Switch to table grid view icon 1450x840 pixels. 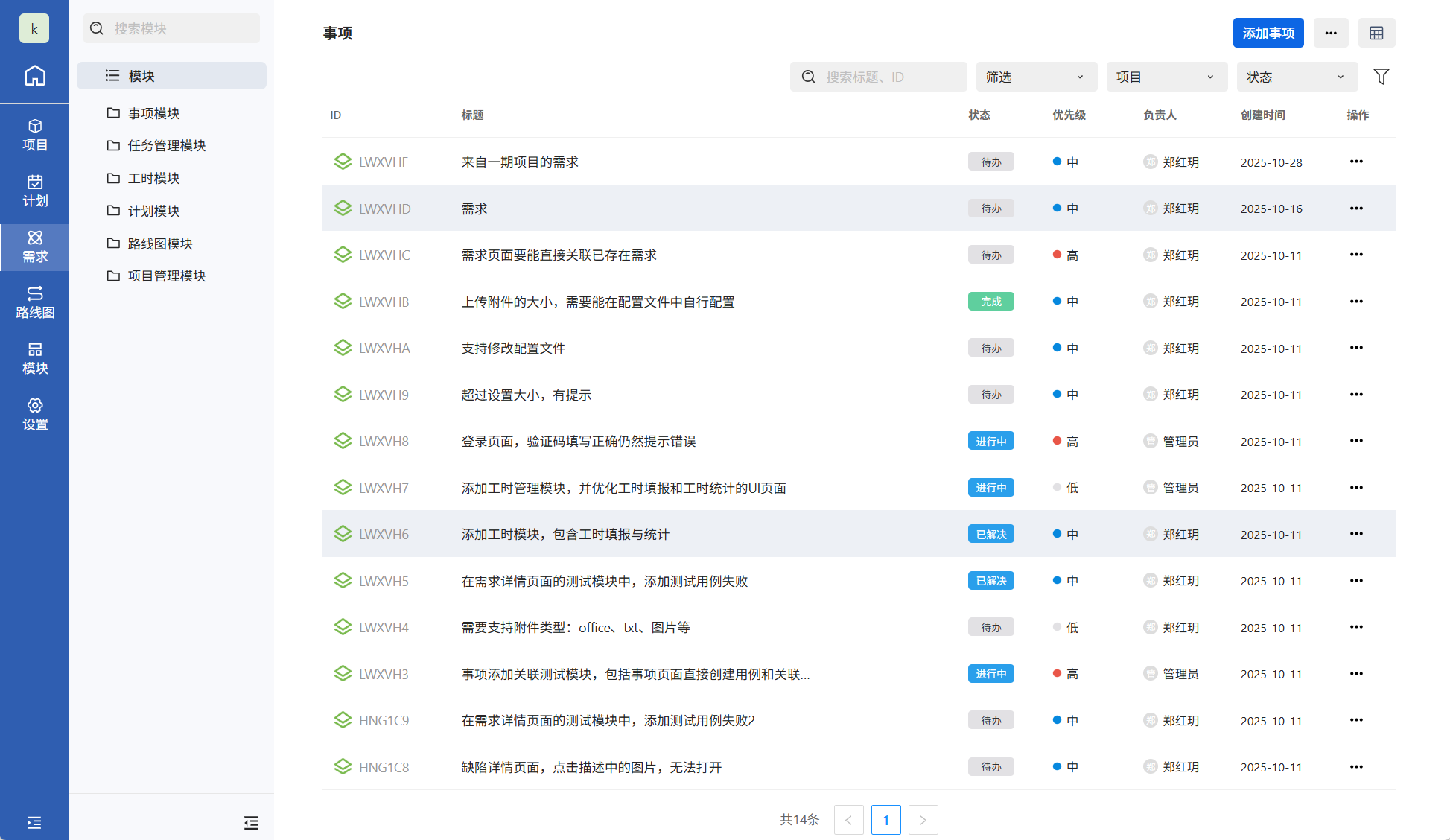(1376, 33)
